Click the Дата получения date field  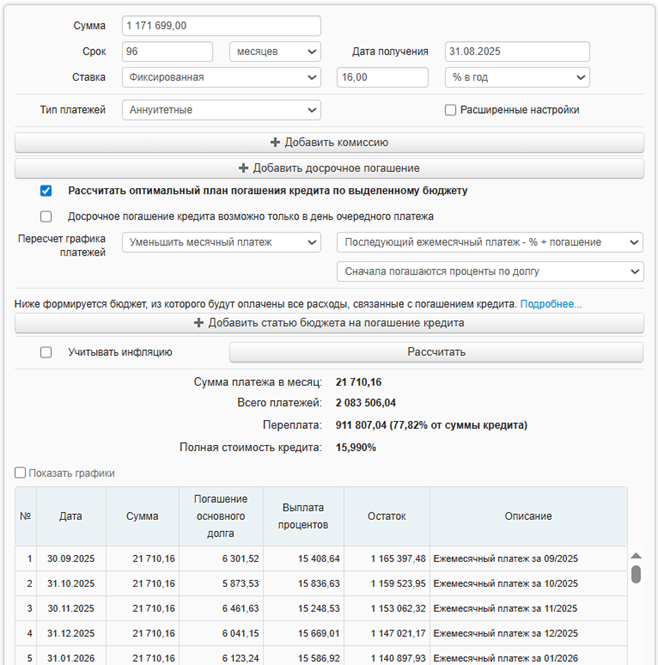[x=517, y=52]
